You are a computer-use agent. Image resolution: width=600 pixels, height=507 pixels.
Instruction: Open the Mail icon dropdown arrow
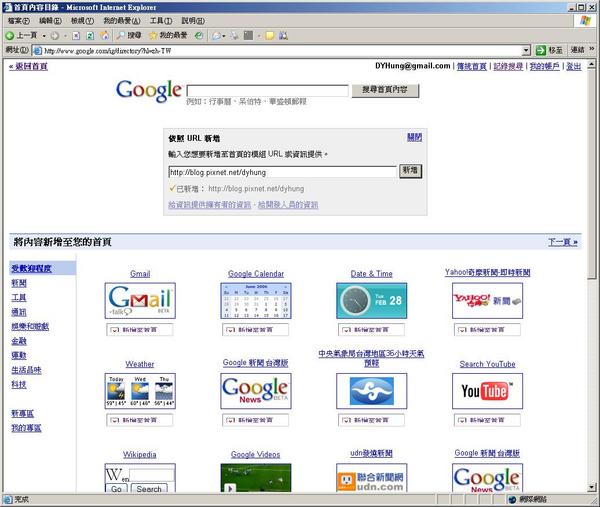pyautogui.click(x=224, y=36)
